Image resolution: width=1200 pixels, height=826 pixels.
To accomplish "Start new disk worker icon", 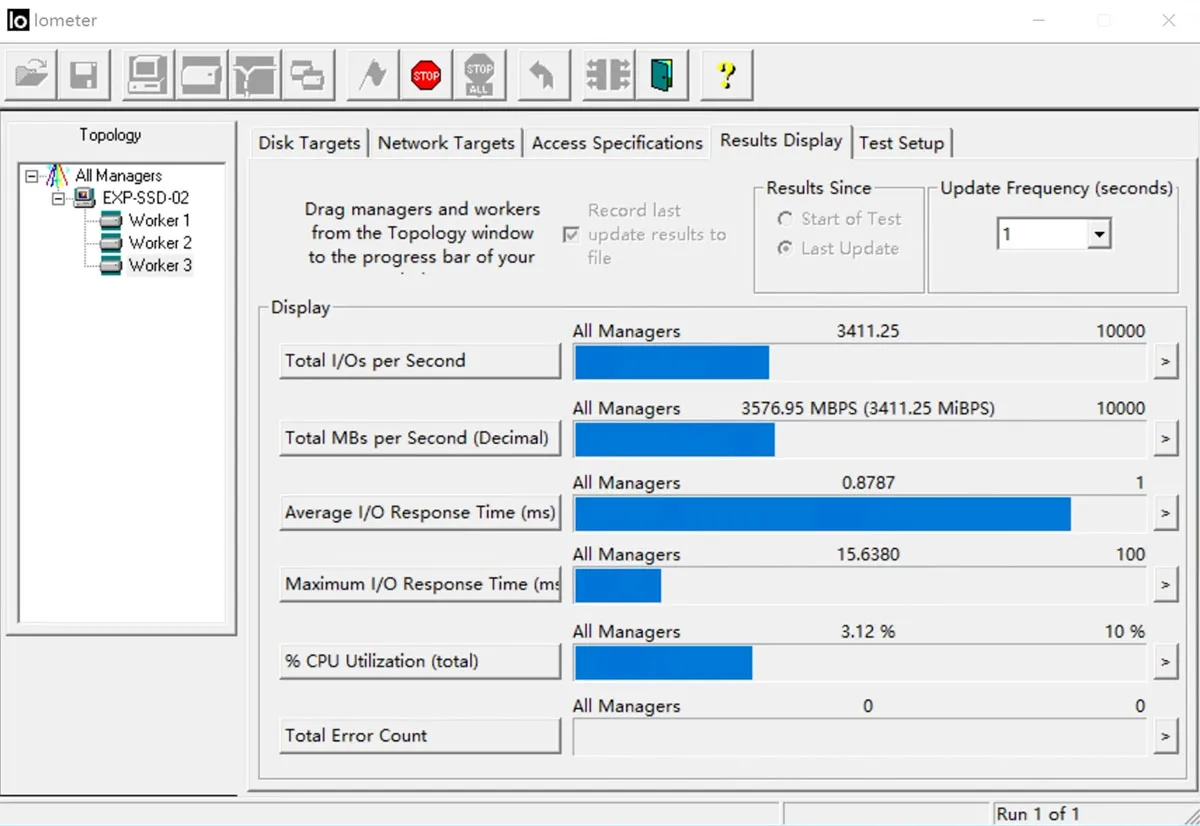I will coord(201,75).
